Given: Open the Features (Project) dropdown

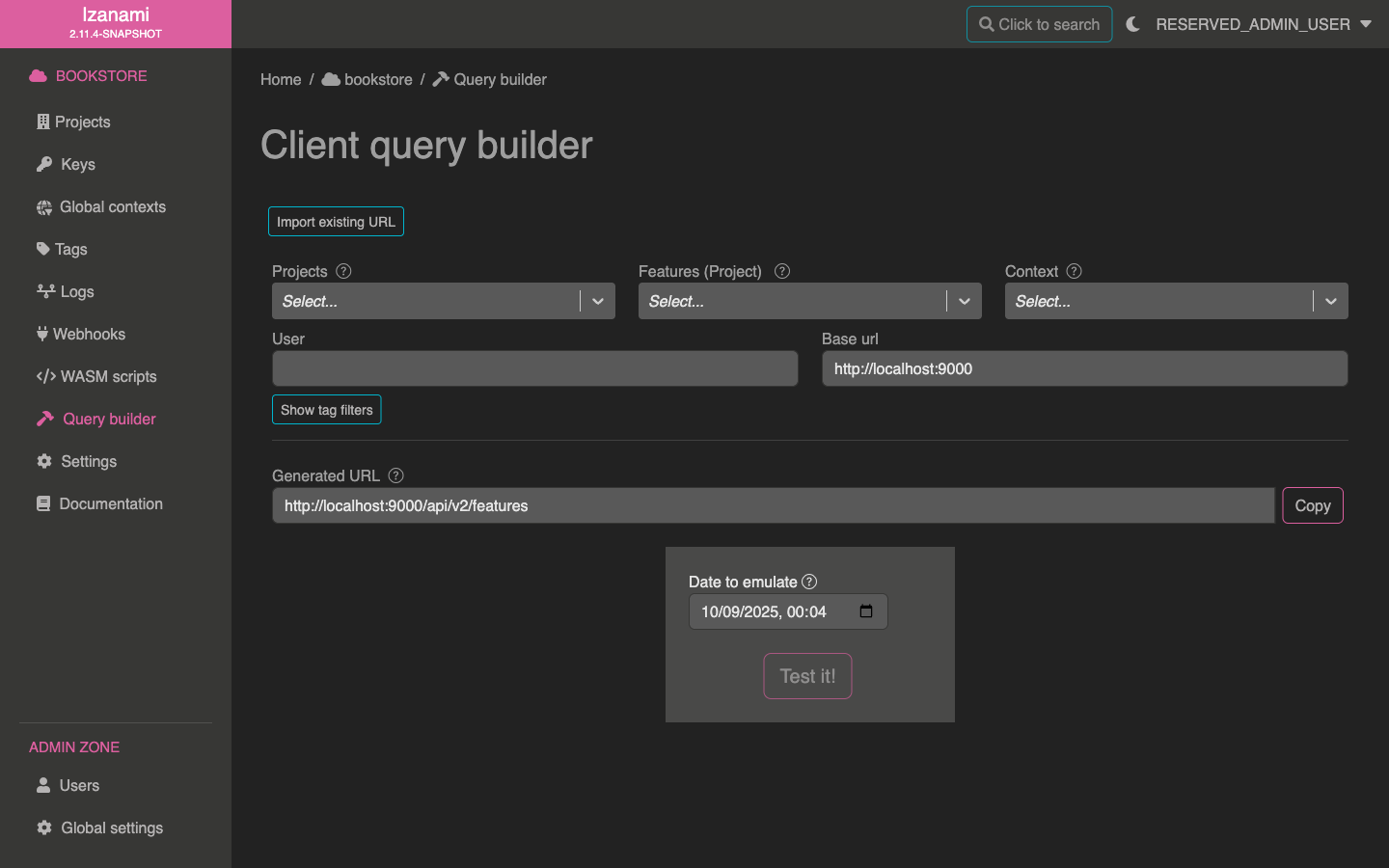Looking at the screenshot, I should pyautogui.click(x=964, y=301).
